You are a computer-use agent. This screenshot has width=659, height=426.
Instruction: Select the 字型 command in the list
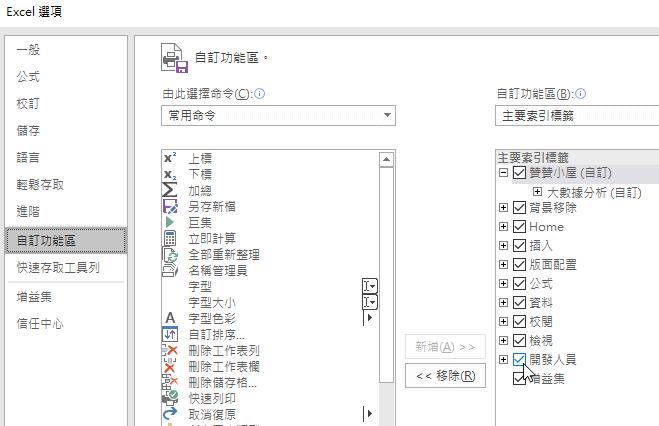tap(269, 286)
